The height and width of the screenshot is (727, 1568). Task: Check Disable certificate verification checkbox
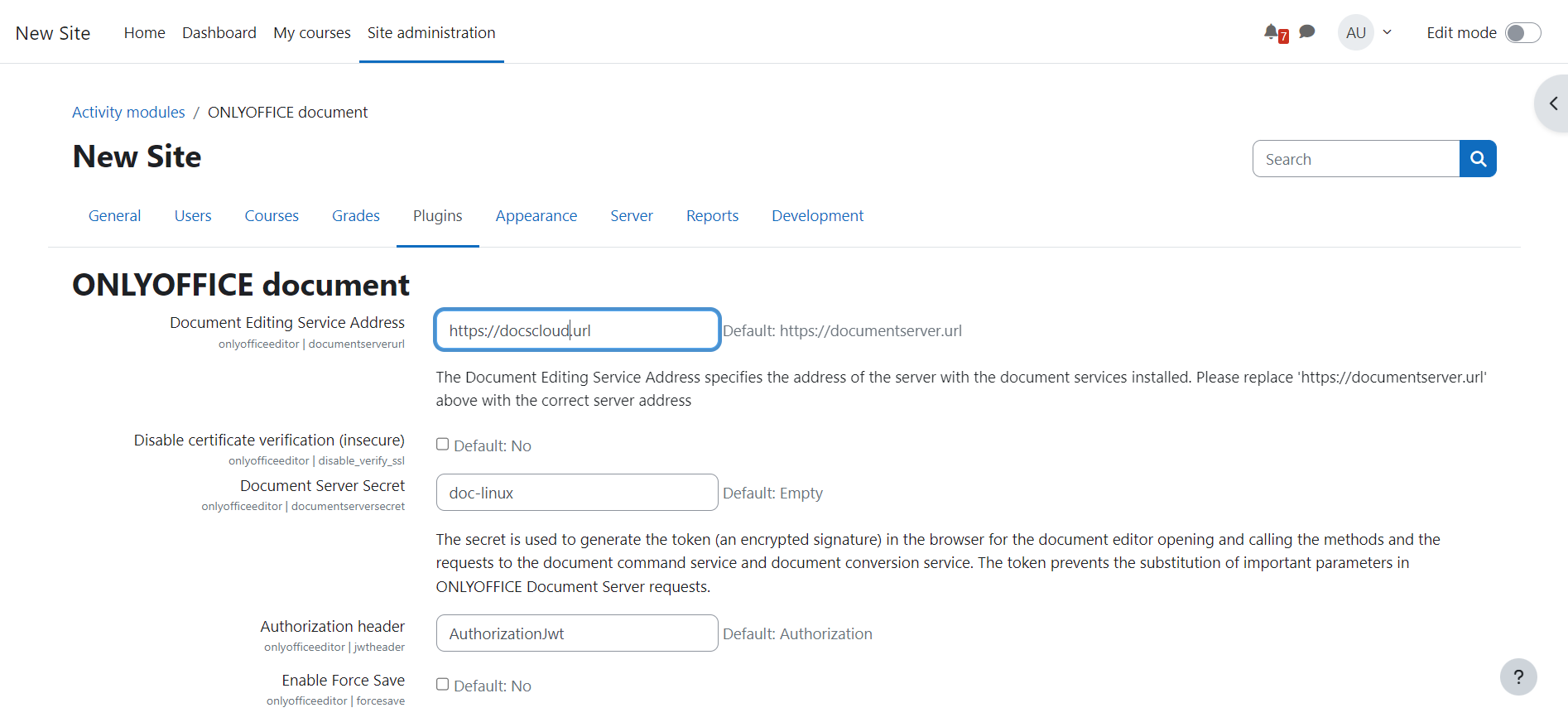tap(443, 445)
